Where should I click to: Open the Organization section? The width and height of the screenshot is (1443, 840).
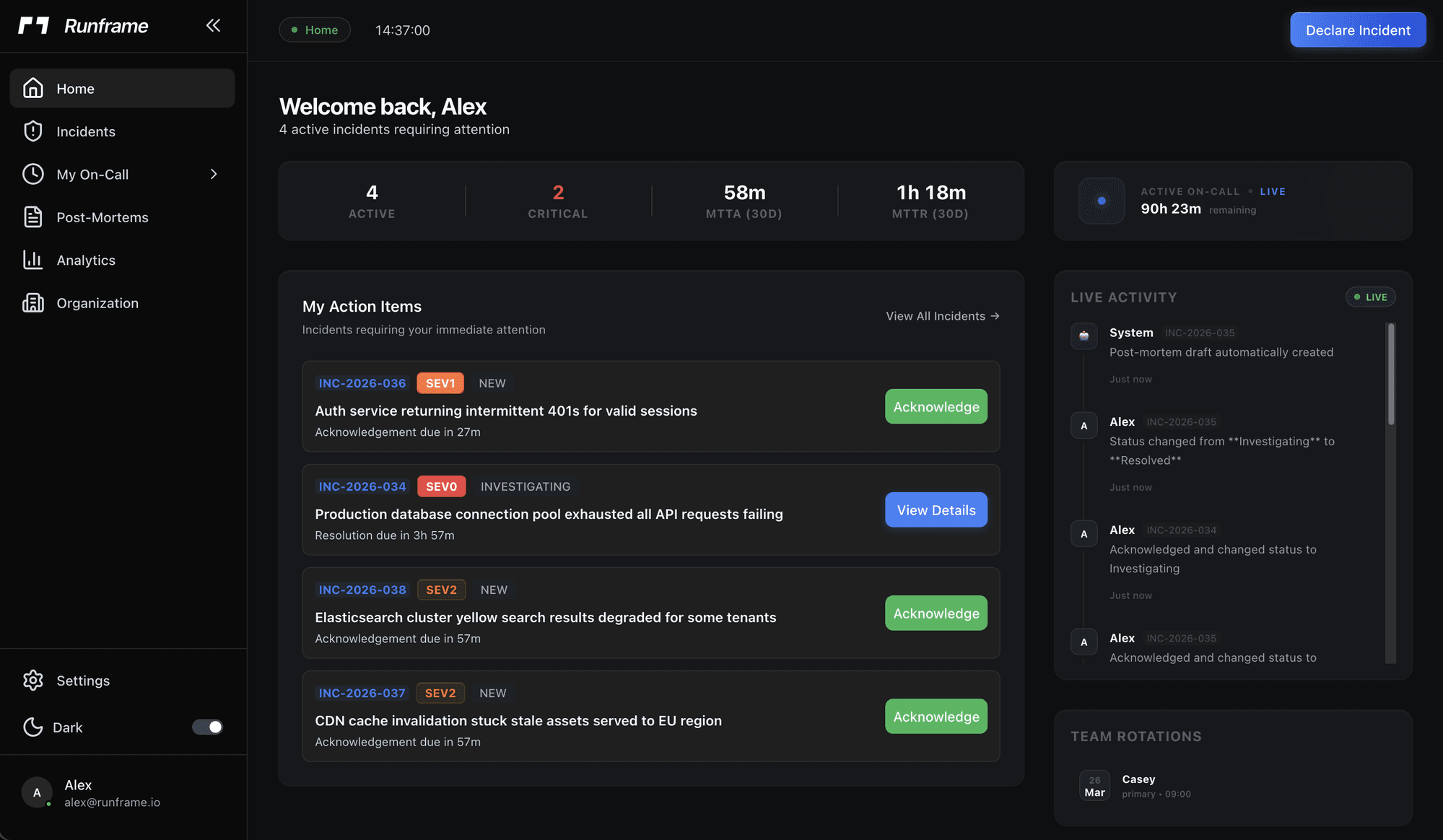click(97, 303)
